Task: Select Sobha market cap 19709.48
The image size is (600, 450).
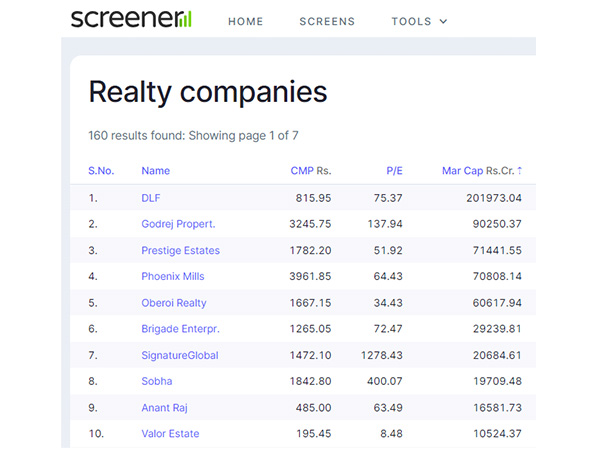Action: (497, 381)
